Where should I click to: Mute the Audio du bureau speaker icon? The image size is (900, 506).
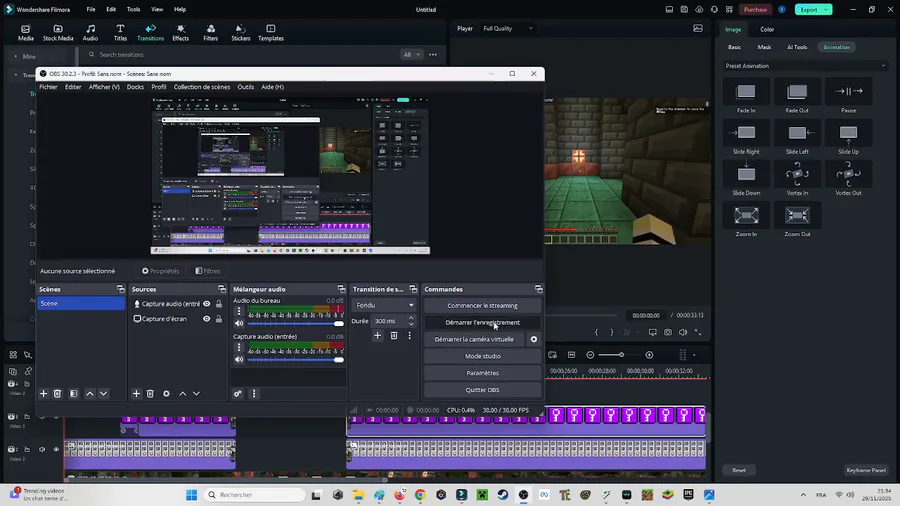239,323
